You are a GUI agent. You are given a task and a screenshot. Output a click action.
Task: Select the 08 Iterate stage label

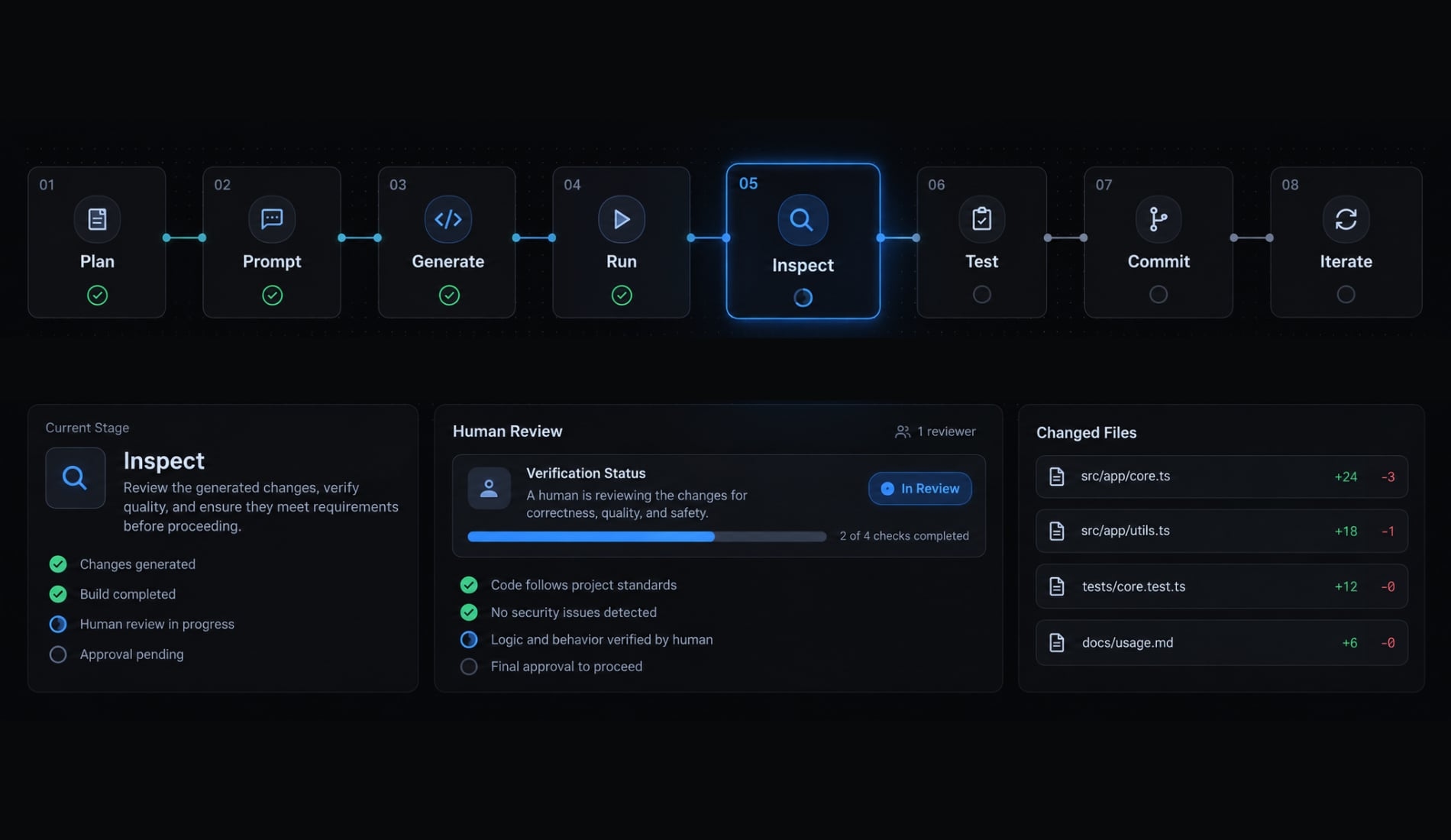pos(1346,261)
